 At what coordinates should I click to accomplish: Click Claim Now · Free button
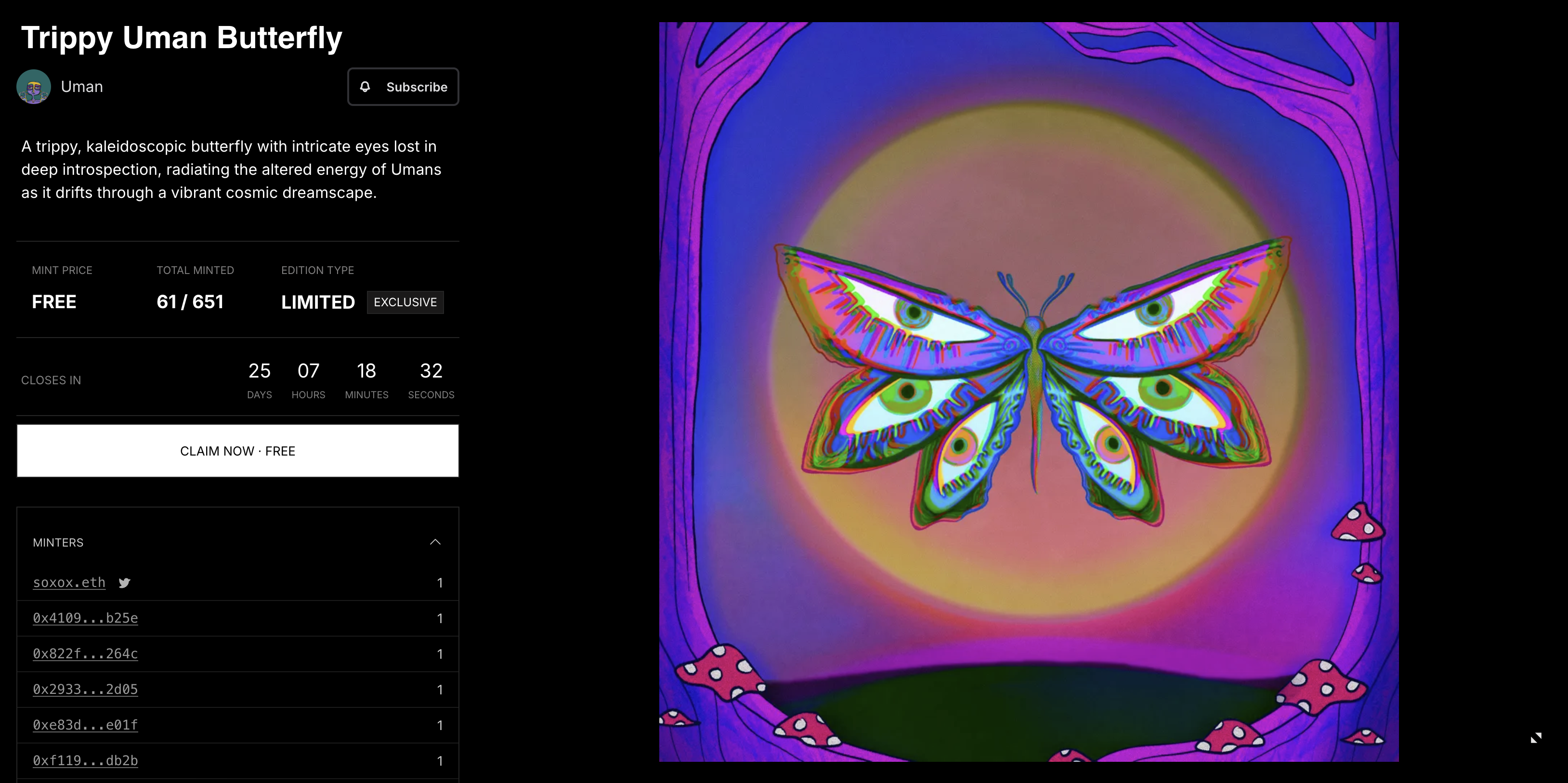click(237, 451)
